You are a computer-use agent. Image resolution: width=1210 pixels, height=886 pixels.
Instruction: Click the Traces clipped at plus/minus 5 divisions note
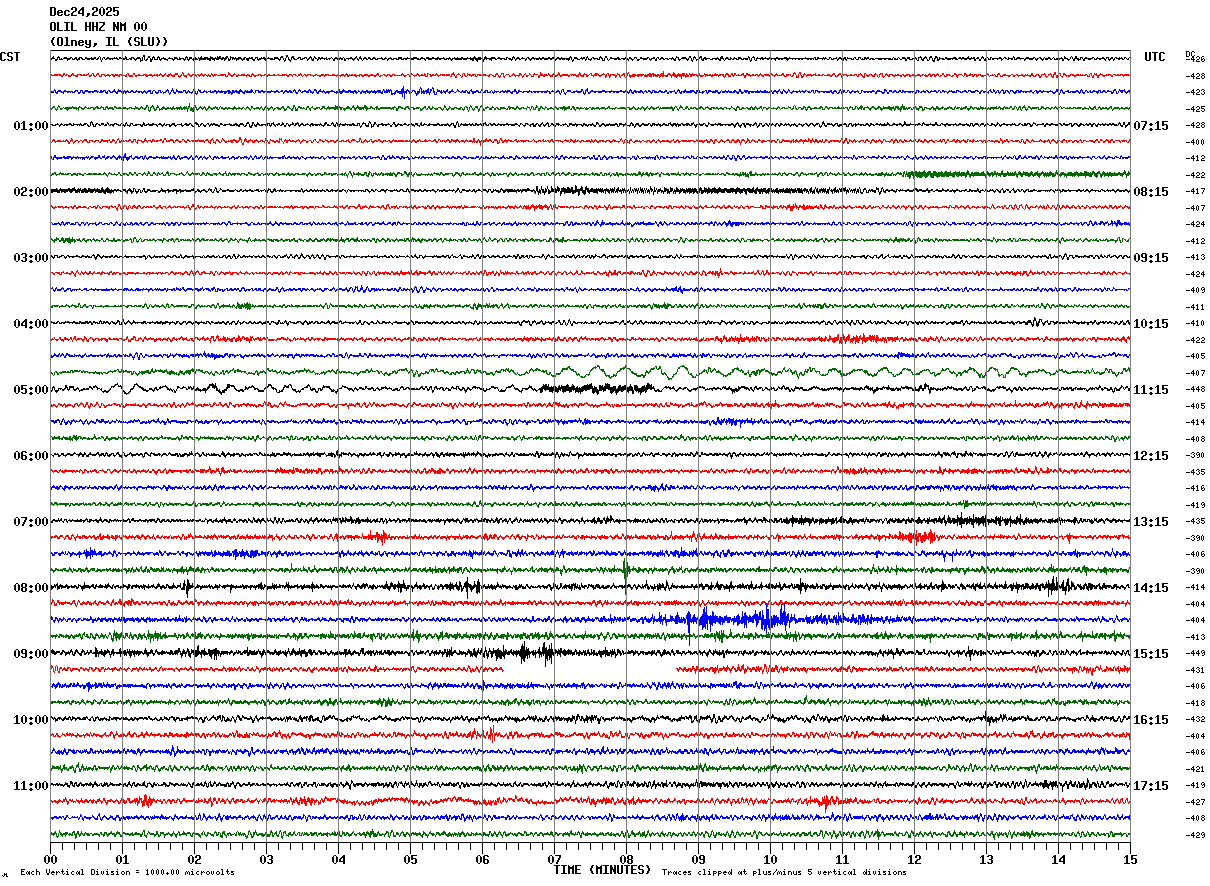click(784, 873)
